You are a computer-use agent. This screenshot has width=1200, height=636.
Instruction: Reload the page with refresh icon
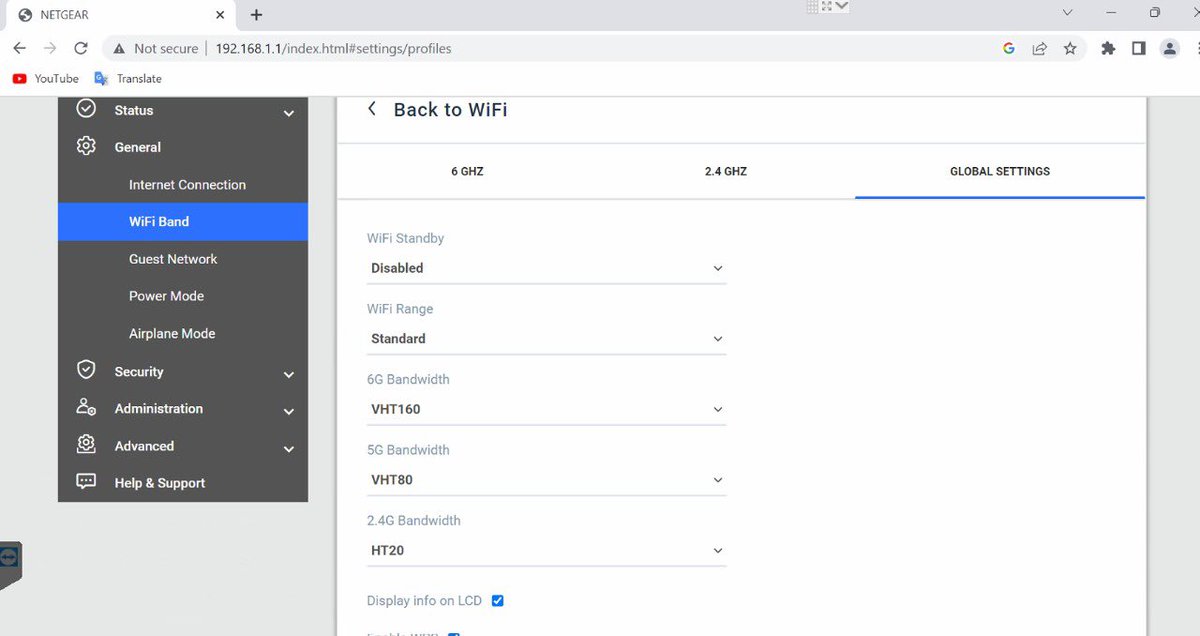pos(81,48)
